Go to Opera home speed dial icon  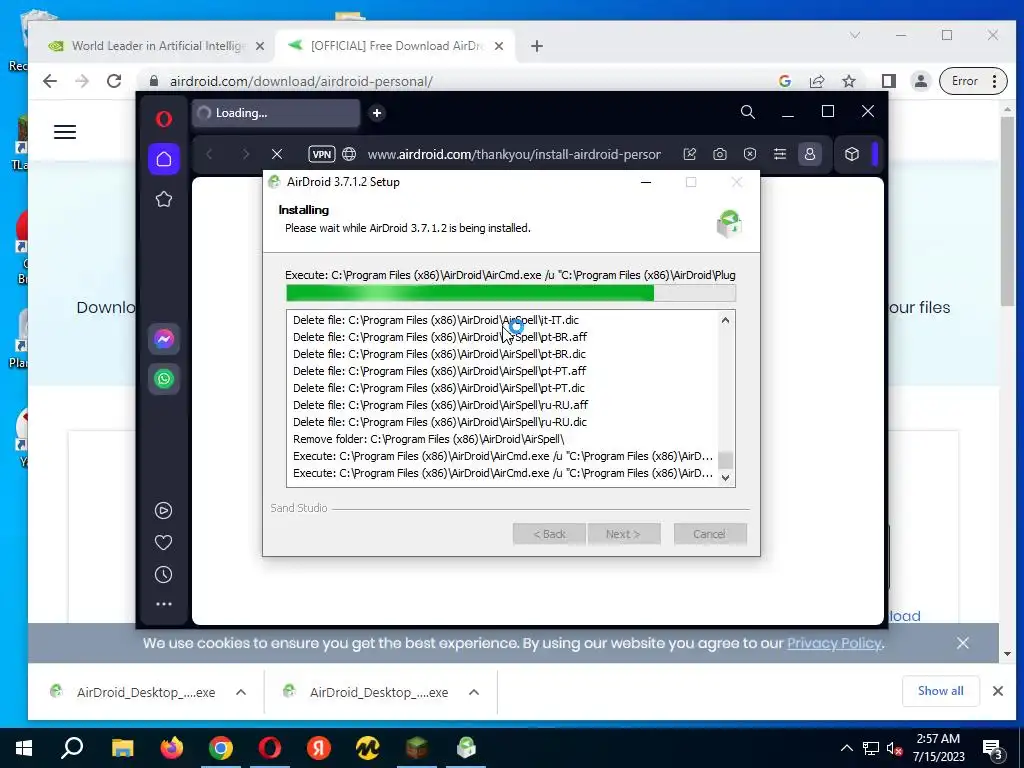(164, 159)
